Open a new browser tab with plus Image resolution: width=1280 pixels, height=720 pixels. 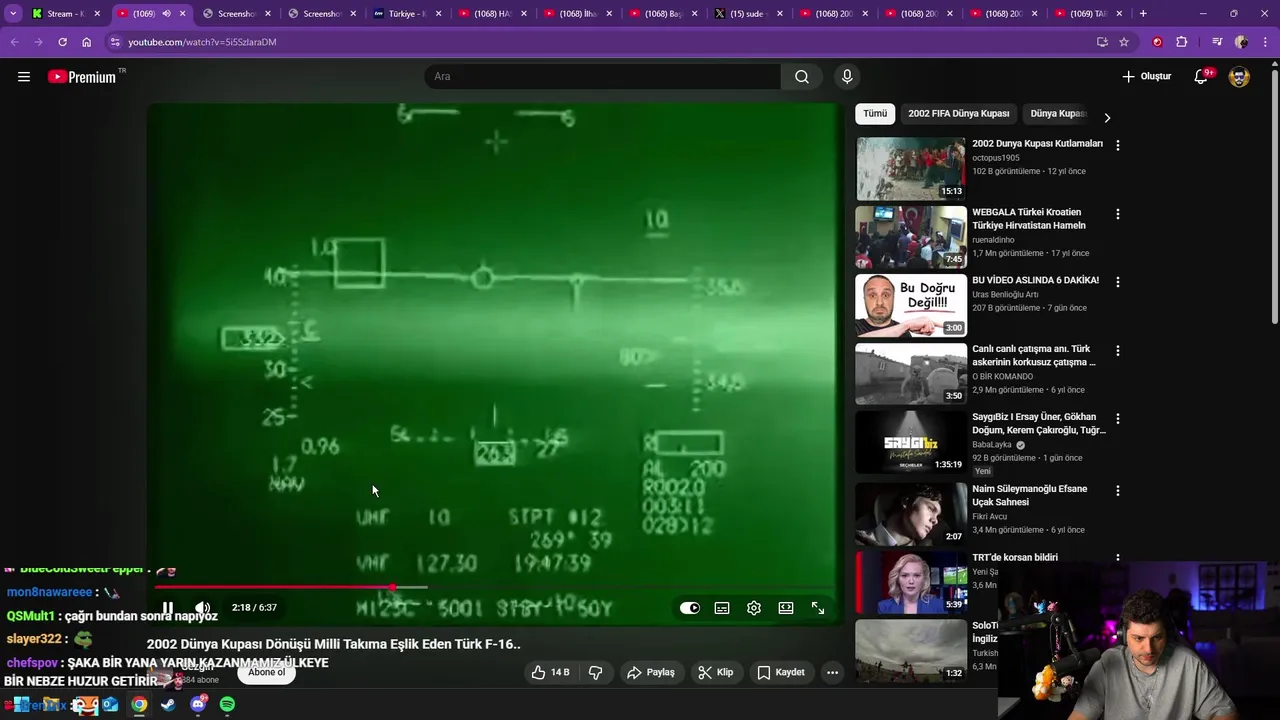click(x=1143, y=14)
